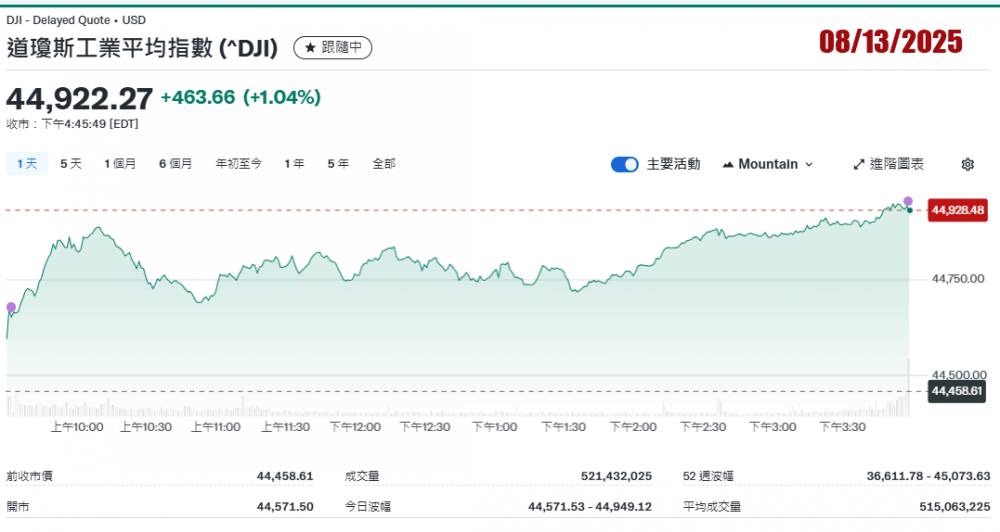Show the 5年 chart range
This screenshot has width=1000, height=532.
coord(338,164)
